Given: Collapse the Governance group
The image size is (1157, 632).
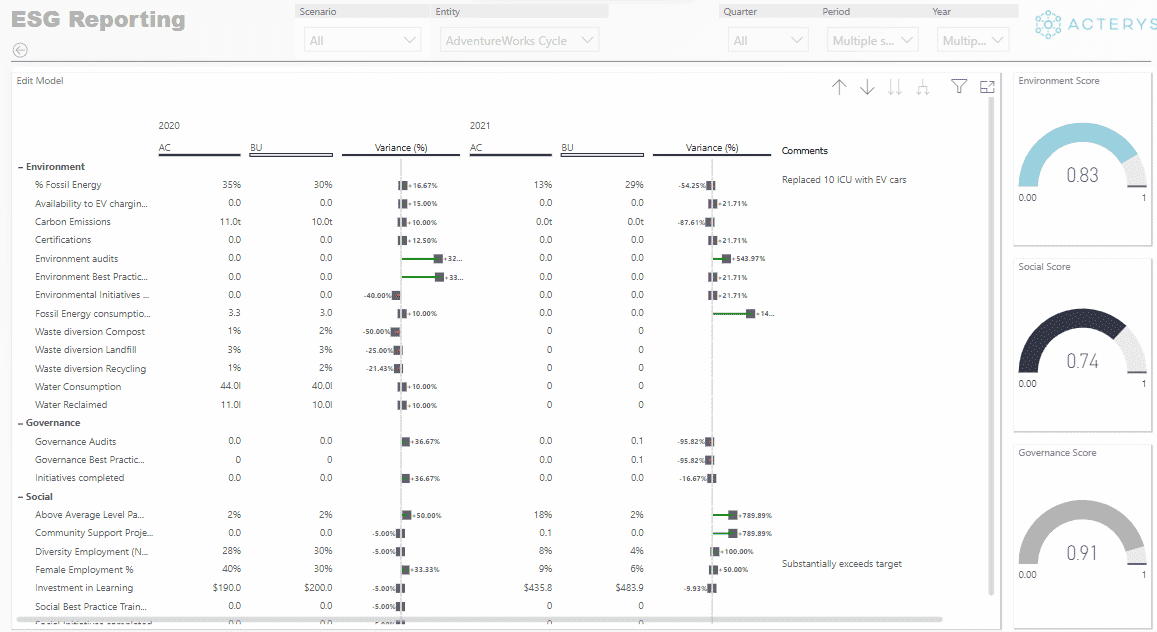Looking at the screenshot, I should [21, 423].
